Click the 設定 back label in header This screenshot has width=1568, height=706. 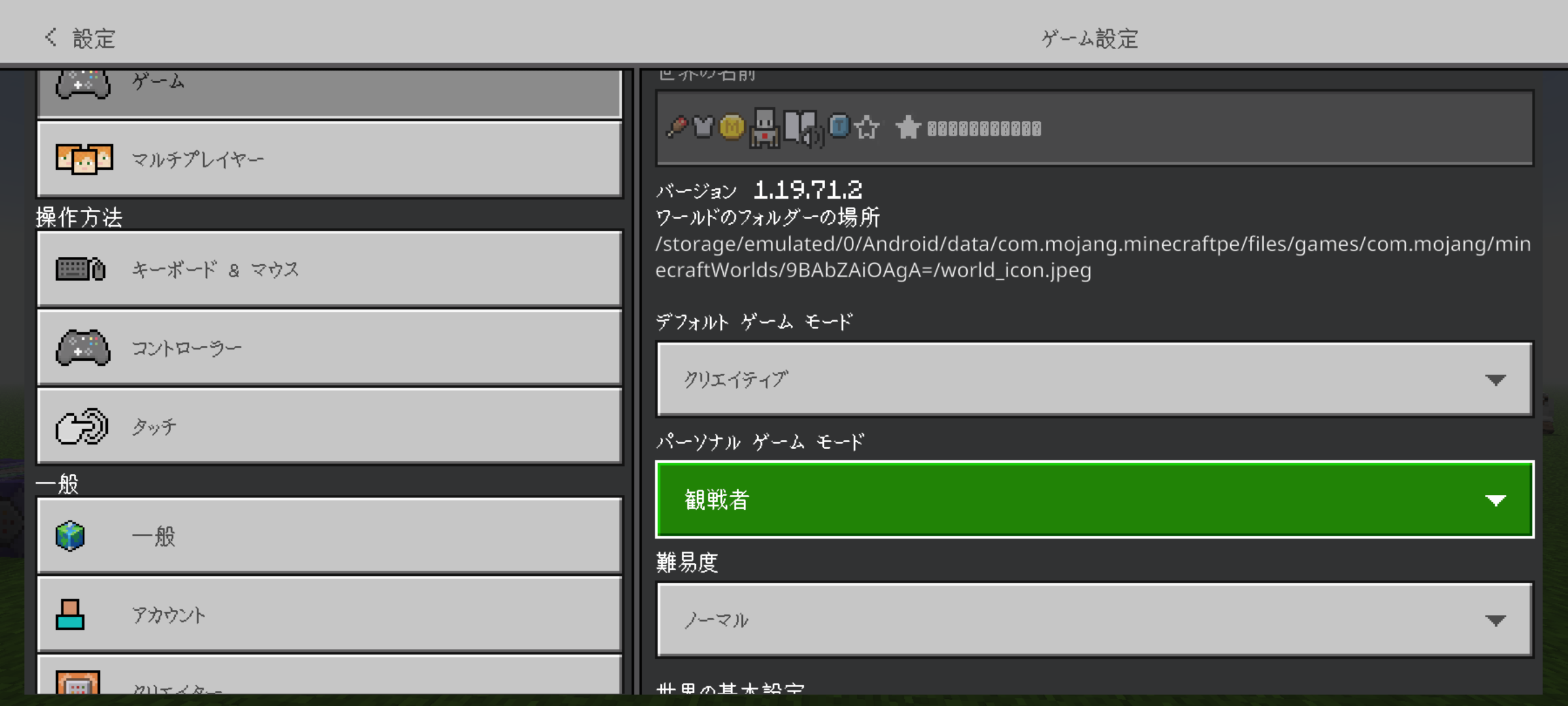pyautogui.click(x=94, y=39)
